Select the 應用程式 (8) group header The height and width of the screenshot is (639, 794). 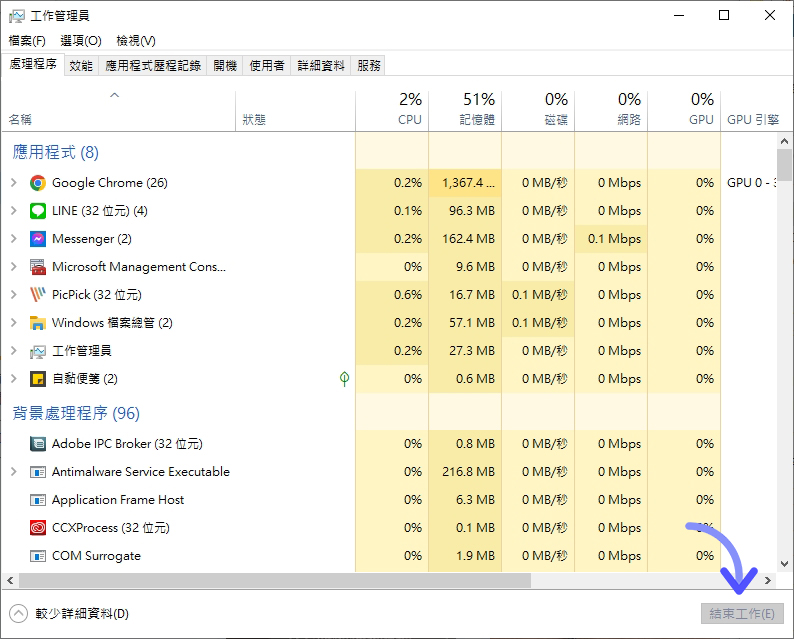pos(56,152)
